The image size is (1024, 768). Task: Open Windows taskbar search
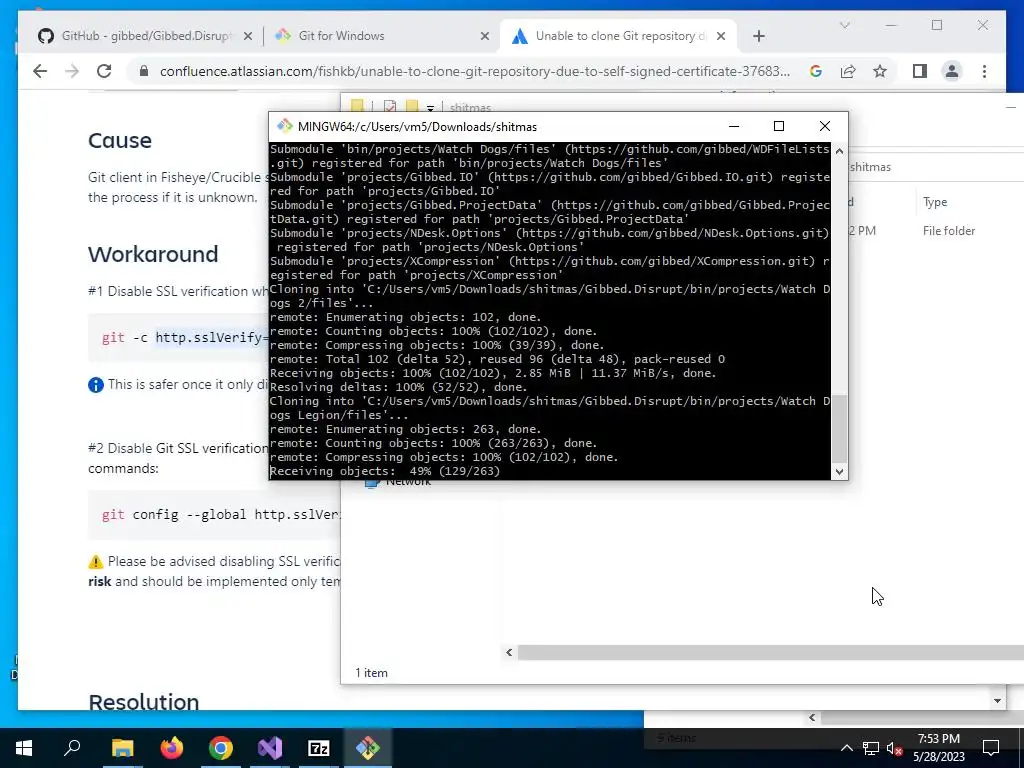click(x=72, y=748)
